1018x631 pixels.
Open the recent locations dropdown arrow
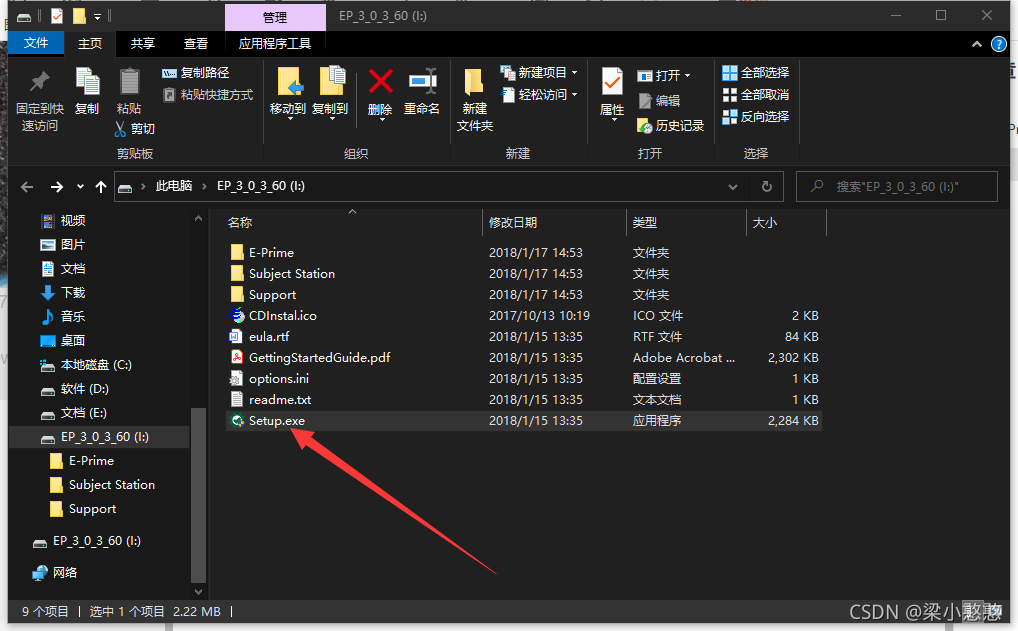pos(80,187)
